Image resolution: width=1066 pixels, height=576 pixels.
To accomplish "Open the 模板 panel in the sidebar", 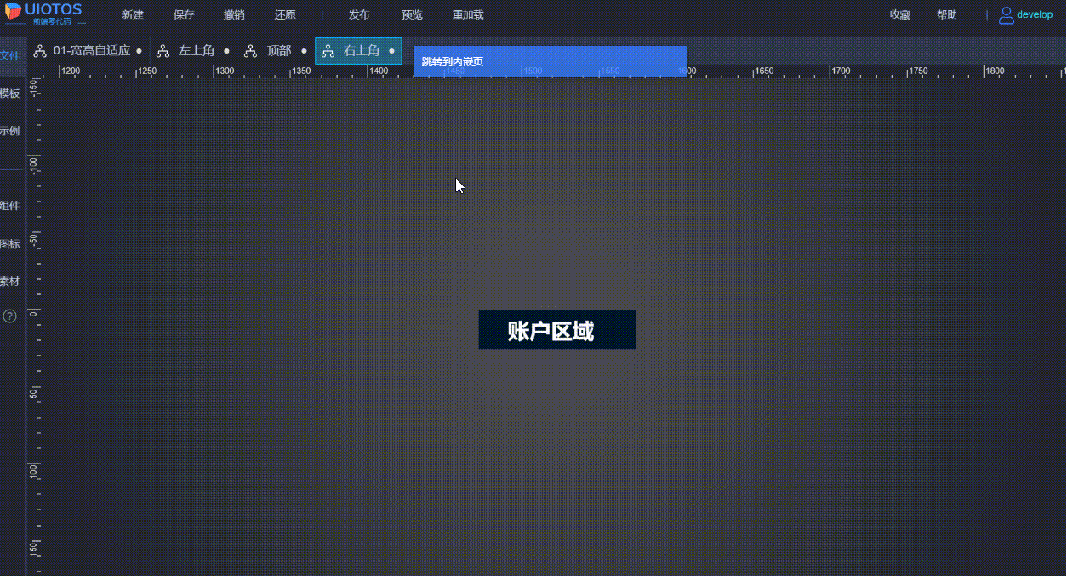I will 8,95.
